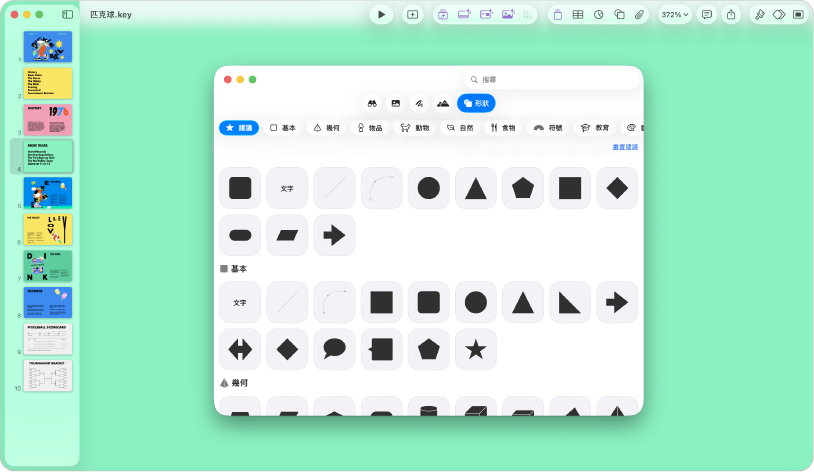This screenshot has width=814, height=473.
Task: Insert a chart from the toolbar
Action: (599, 15)
